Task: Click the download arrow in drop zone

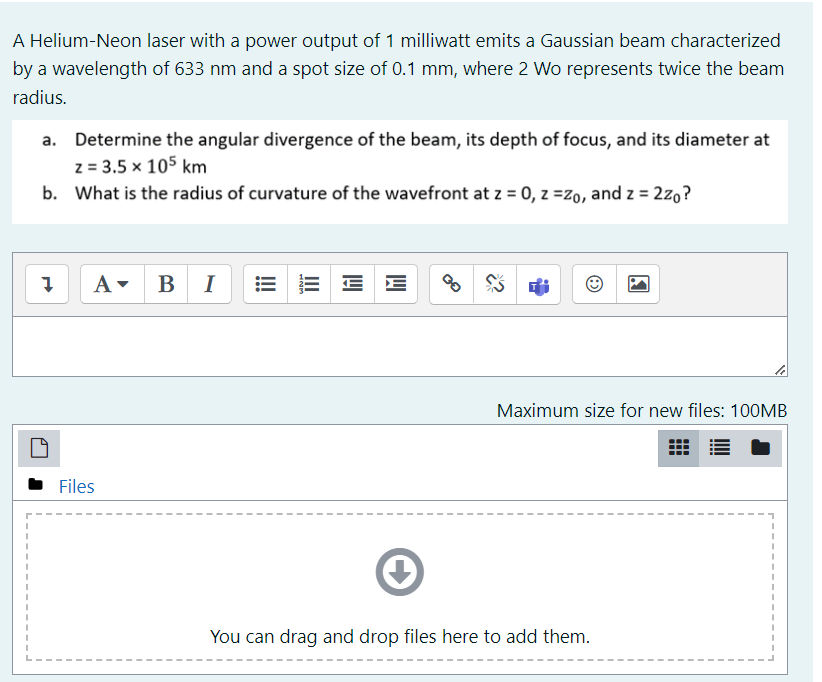Action: [399, 572]
